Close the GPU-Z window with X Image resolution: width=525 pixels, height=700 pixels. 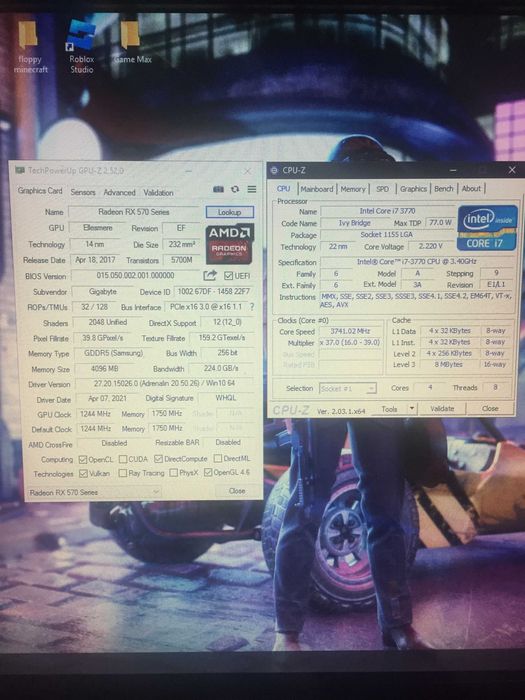tap(247, 171)
